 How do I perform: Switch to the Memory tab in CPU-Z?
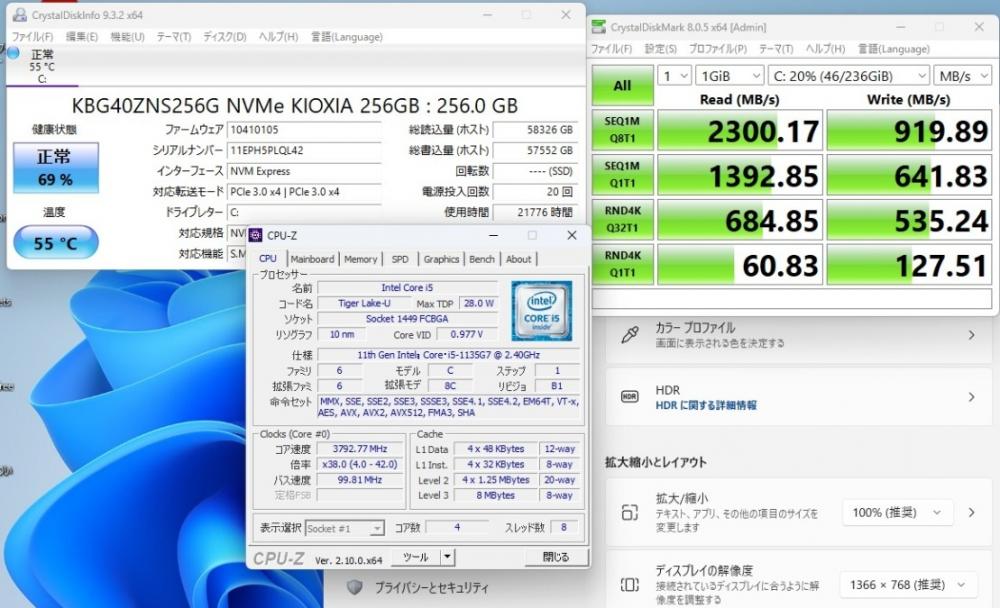click(360, 259)
